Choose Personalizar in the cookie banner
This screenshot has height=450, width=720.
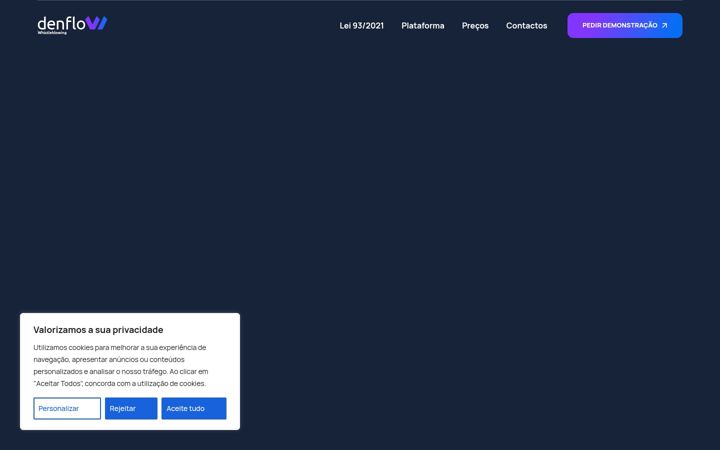[x=67, y=408]
